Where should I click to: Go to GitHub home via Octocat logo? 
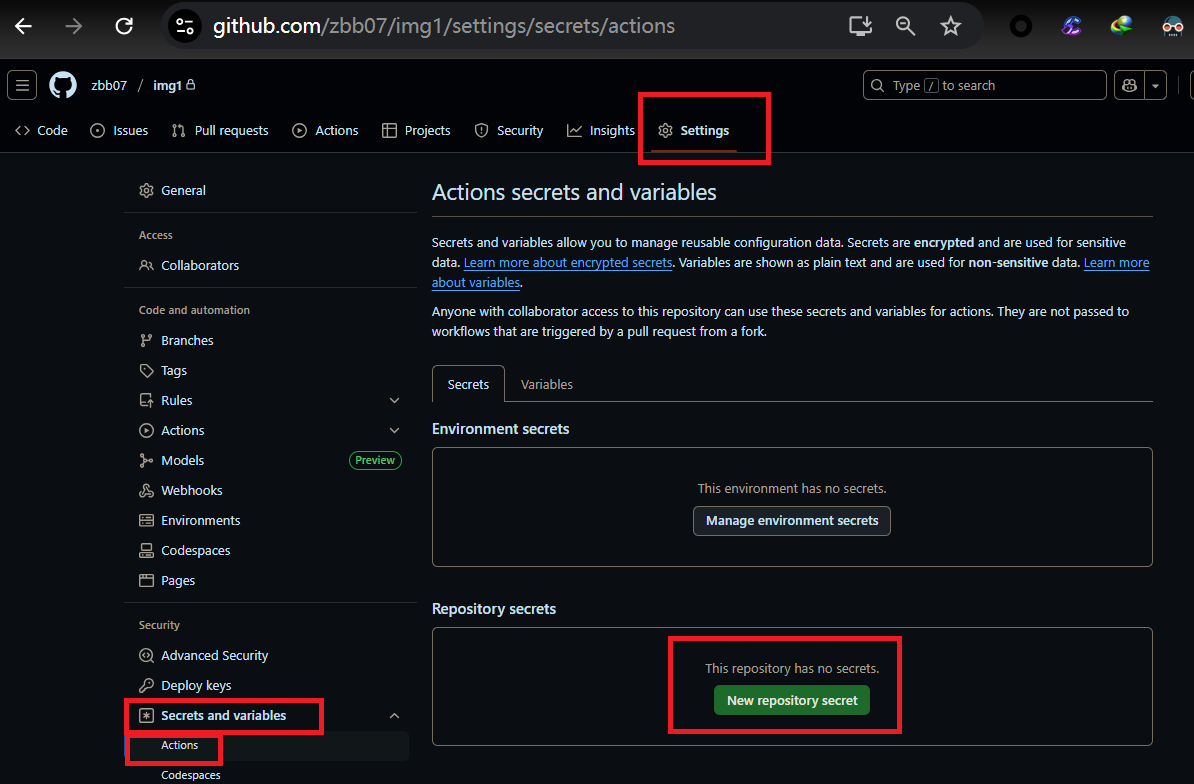click(63, 85)
